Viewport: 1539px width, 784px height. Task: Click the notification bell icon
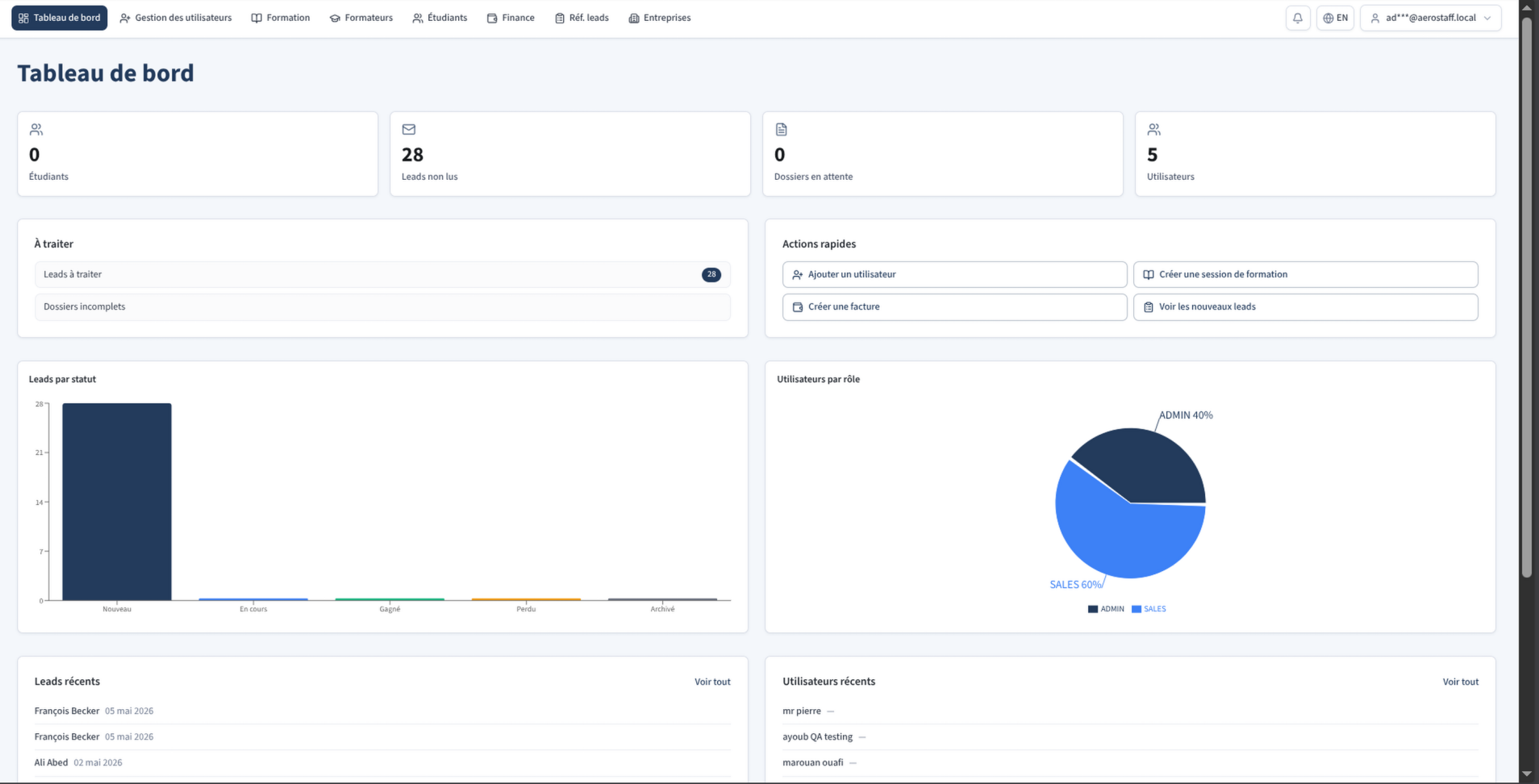[1297, 18]
